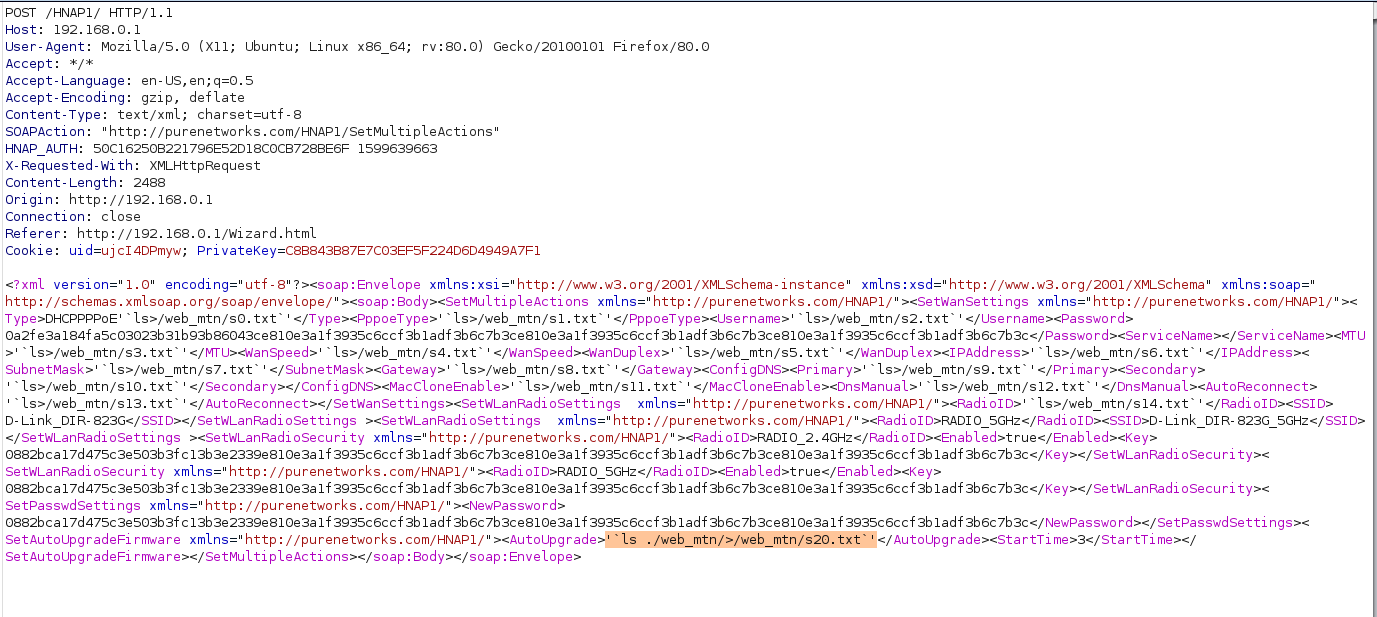Select the "Origin: http://192.168.0.1" header
Viewport: 1377px width, 617px height.
click(x=109, y=199)
